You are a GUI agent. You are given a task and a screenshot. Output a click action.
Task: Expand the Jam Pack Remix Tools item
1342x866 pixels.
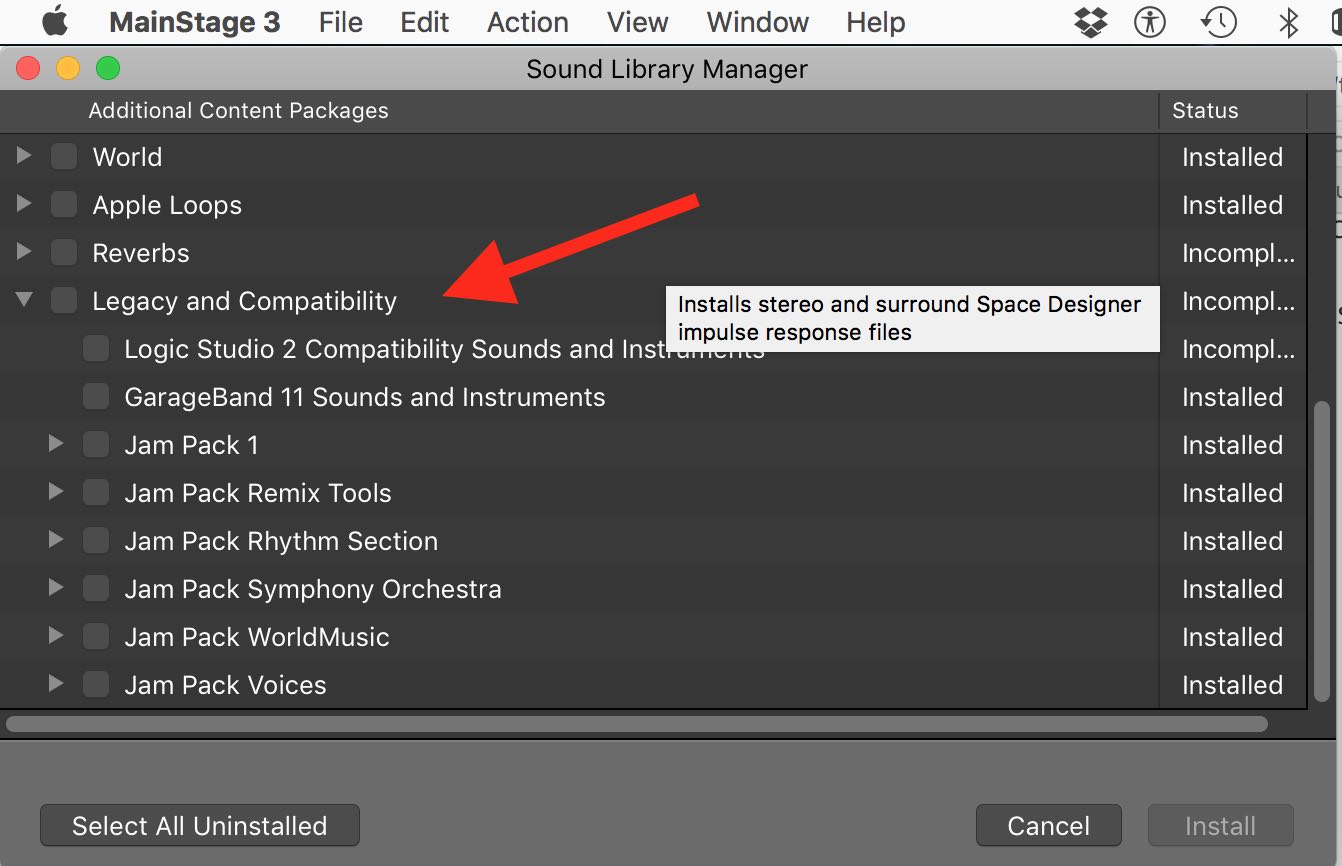pyautogui.click(x=56, y=492)
